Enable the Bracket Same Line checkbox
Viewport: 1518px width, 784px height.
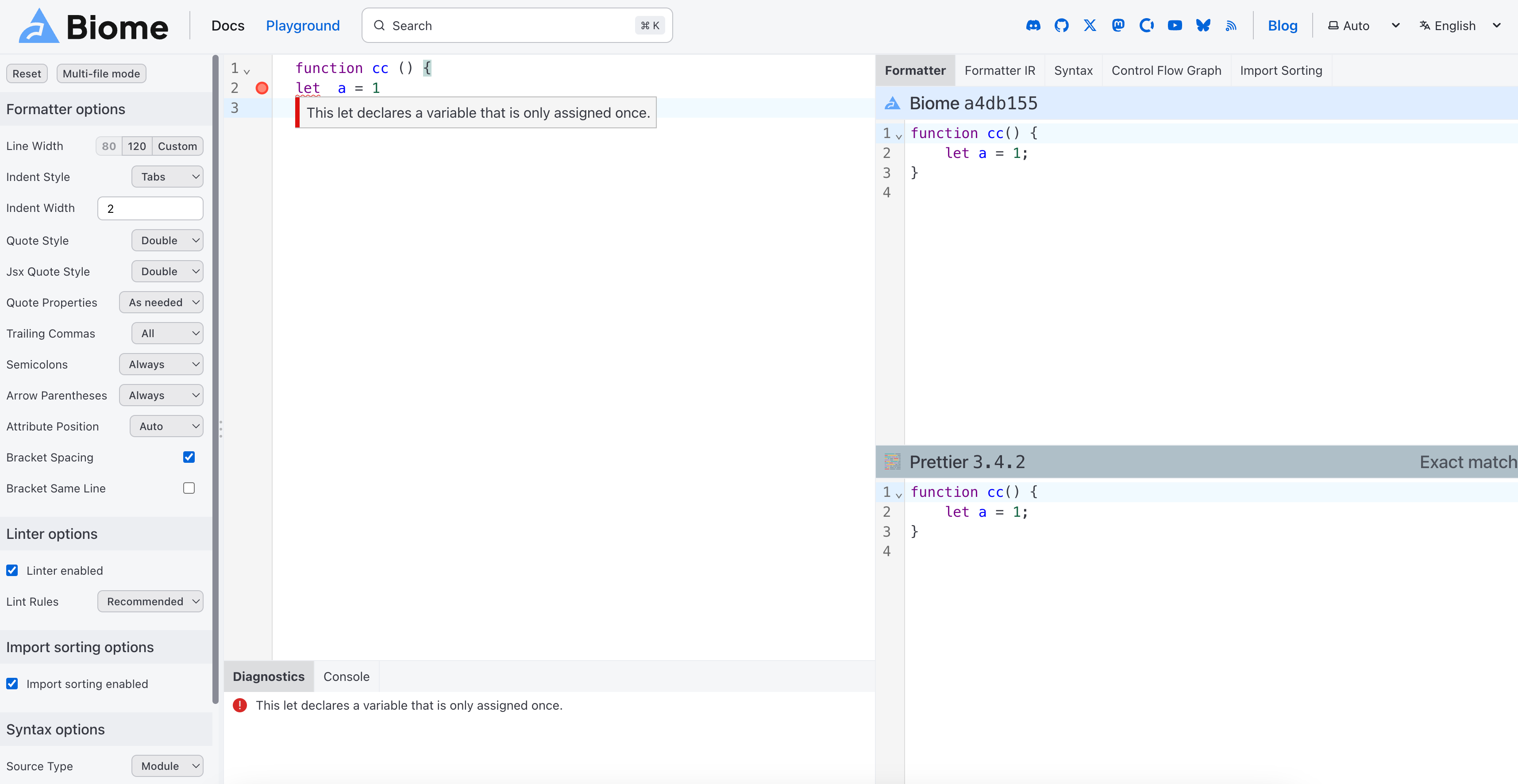click(189, 488)
